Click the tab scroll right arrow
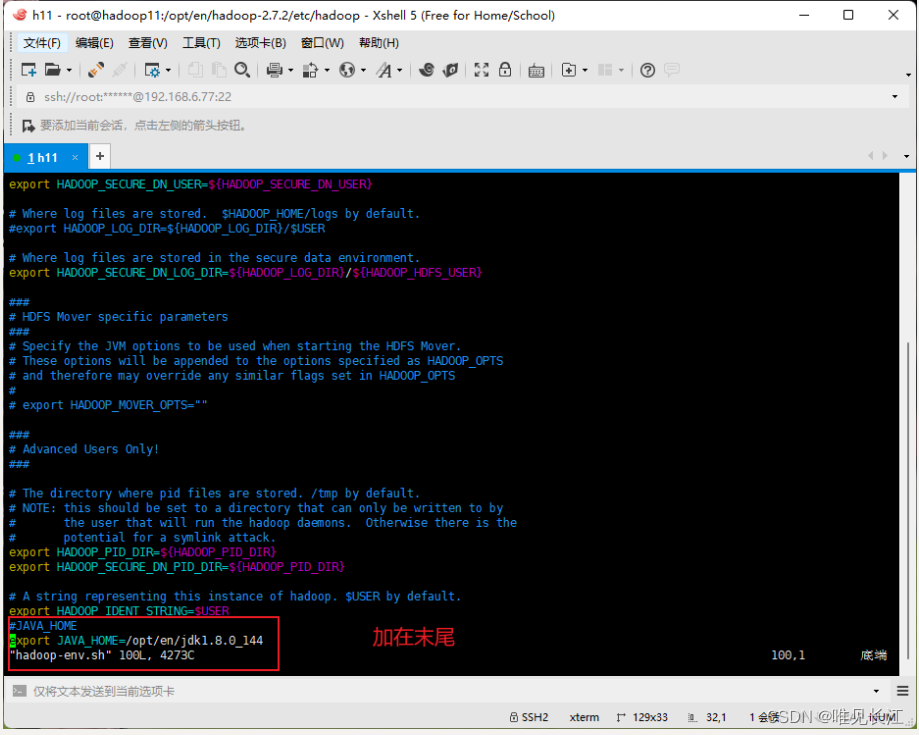This screenshot has width=919, height=735. click(884, 156)
